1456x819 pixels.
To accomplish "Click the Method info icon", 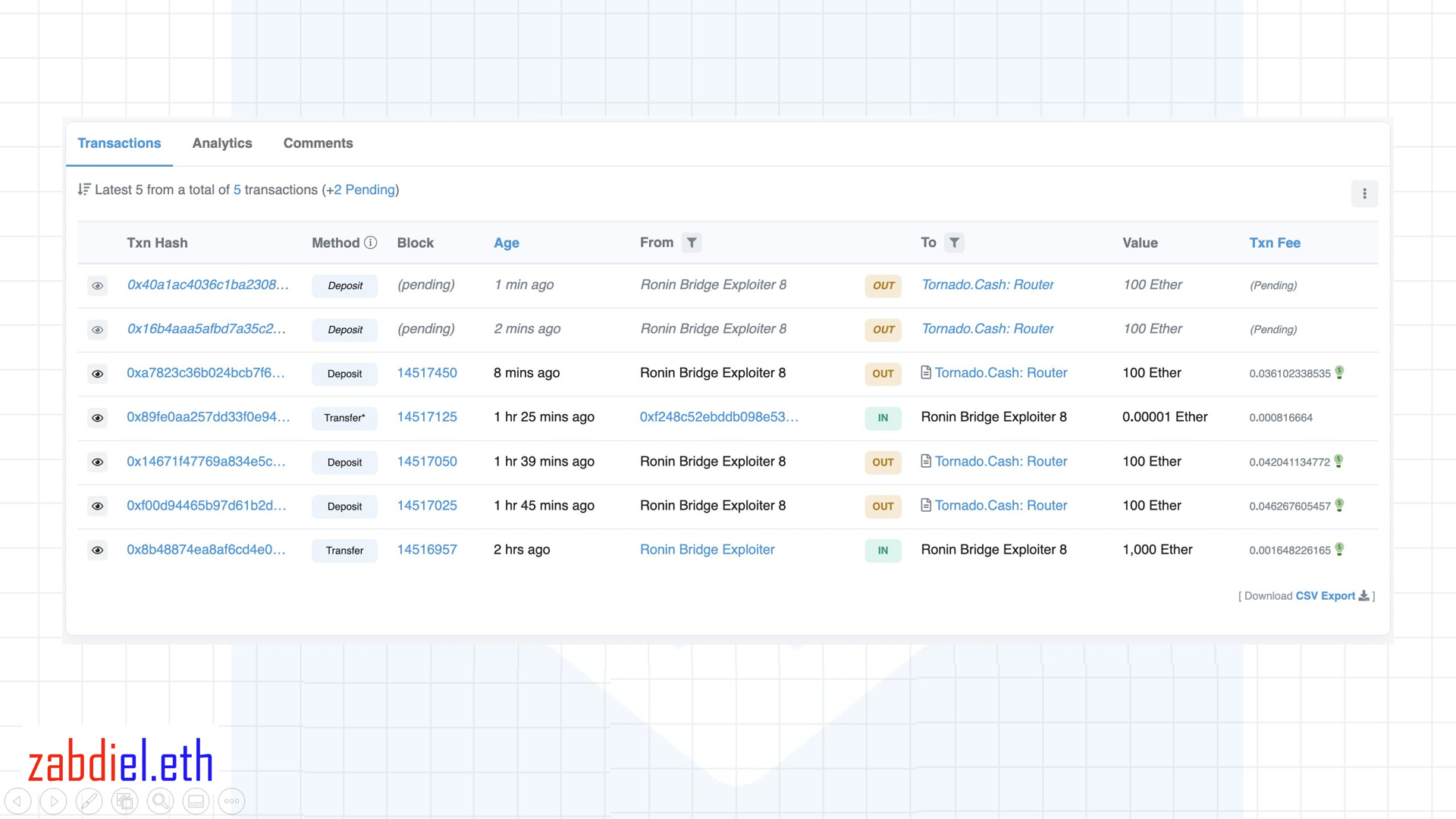I will (x=370, y=243).
